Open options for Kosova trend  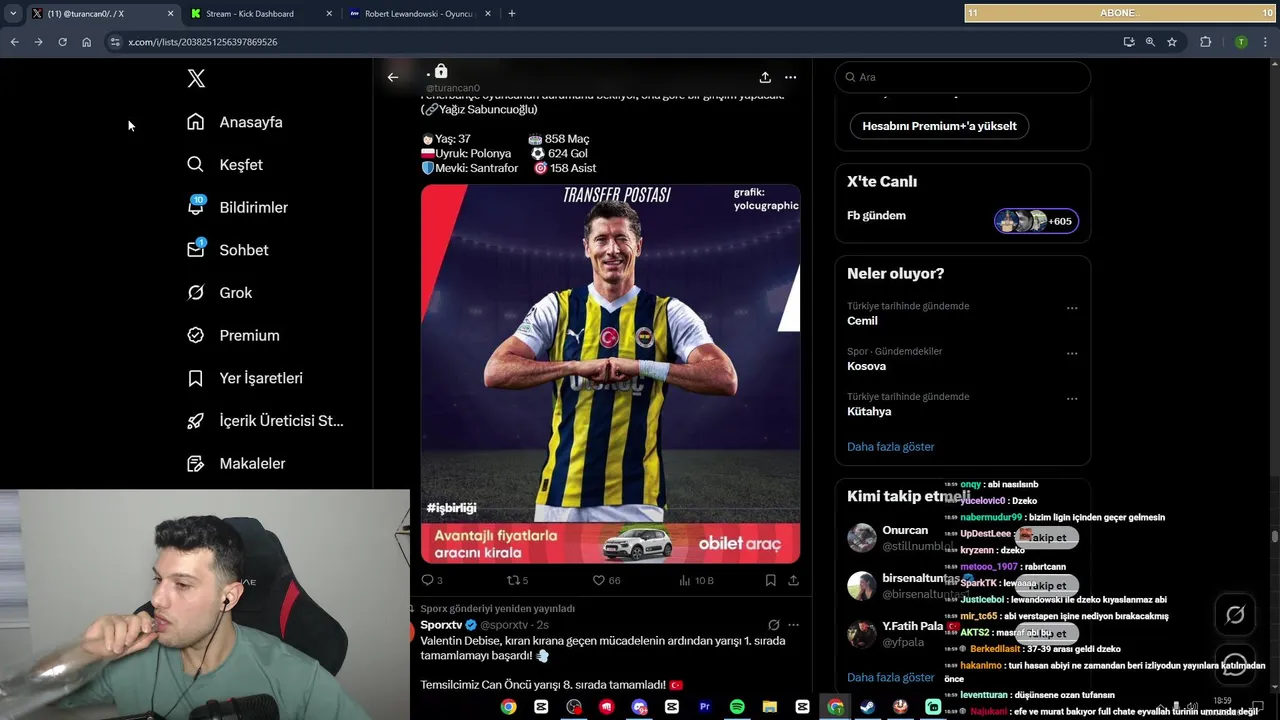[1072, 353]
